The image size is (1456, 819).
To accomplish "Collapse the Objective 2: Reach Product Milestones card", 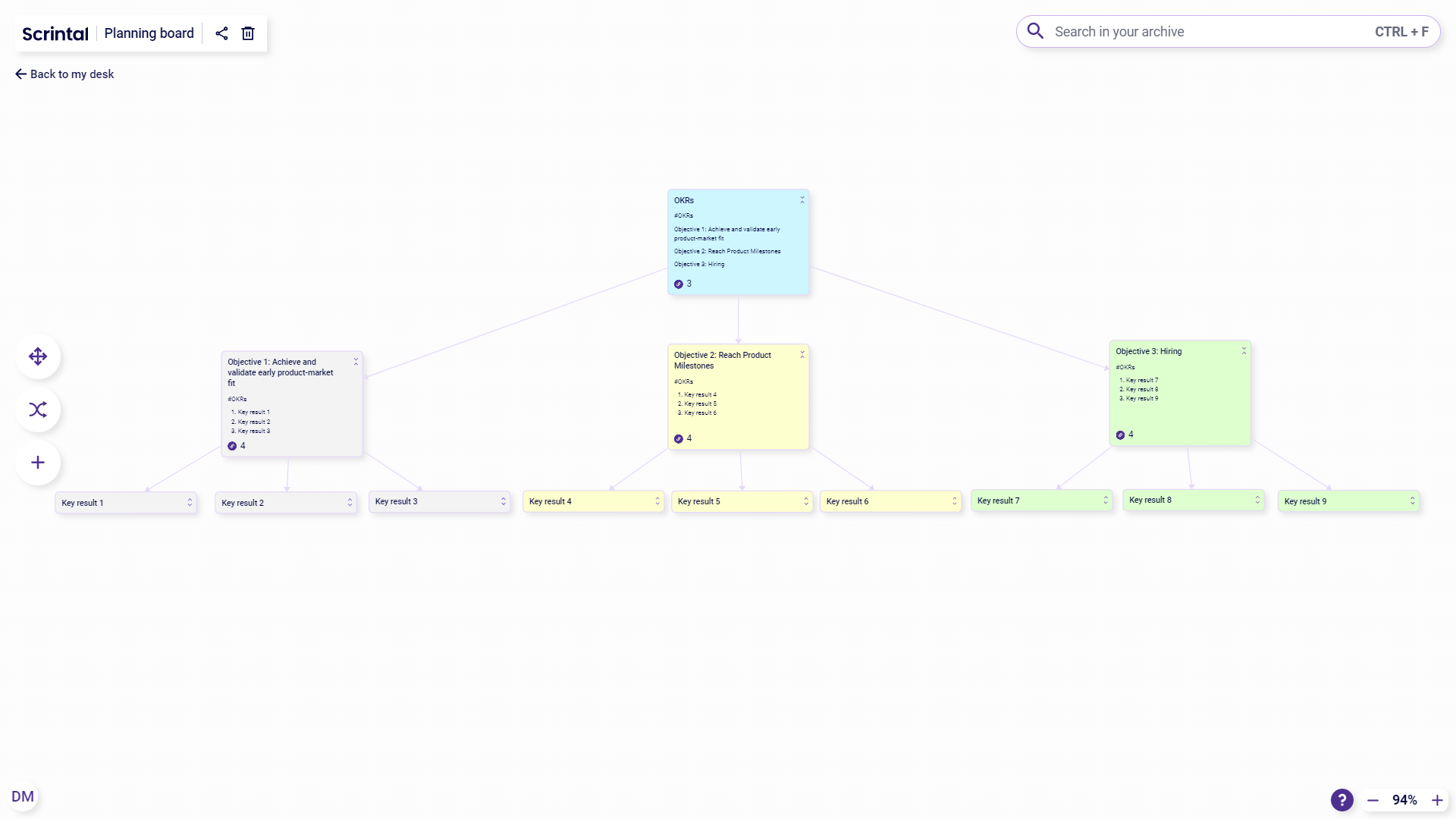I will [802, 354].
